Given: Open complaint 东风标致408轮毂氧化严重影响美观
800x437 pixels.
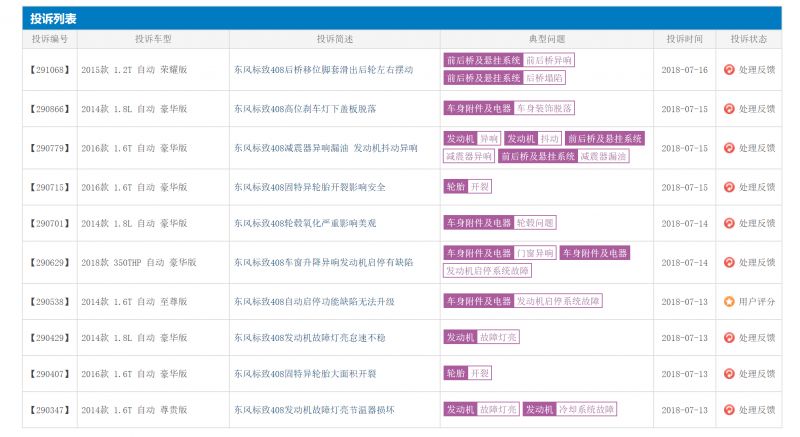Looking at the screenshot, I should [305, 223].
